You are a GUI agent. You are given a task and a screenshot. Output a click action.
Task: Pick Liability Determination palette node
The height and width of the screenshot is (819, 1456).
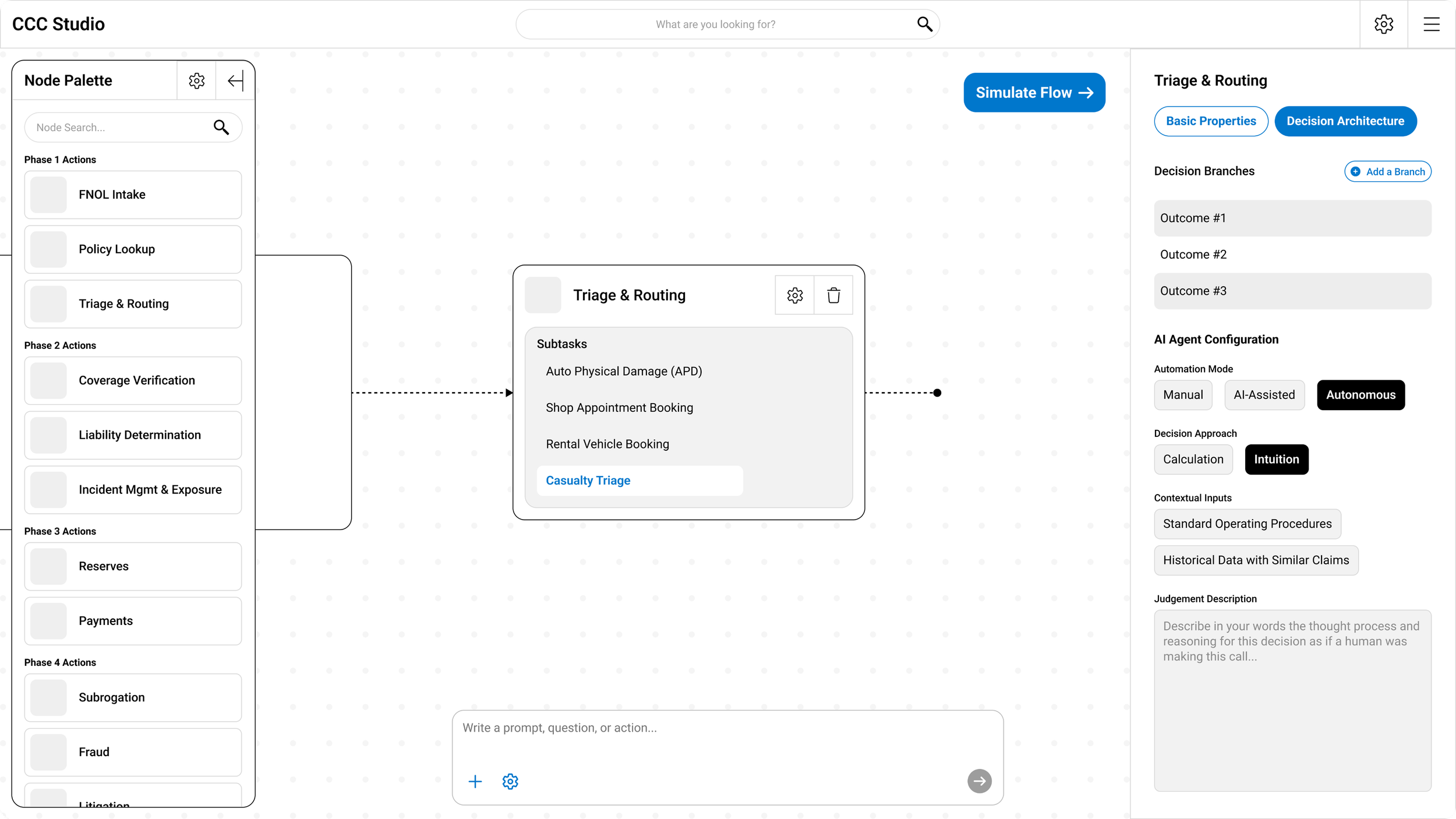click(x=133, y=435)
